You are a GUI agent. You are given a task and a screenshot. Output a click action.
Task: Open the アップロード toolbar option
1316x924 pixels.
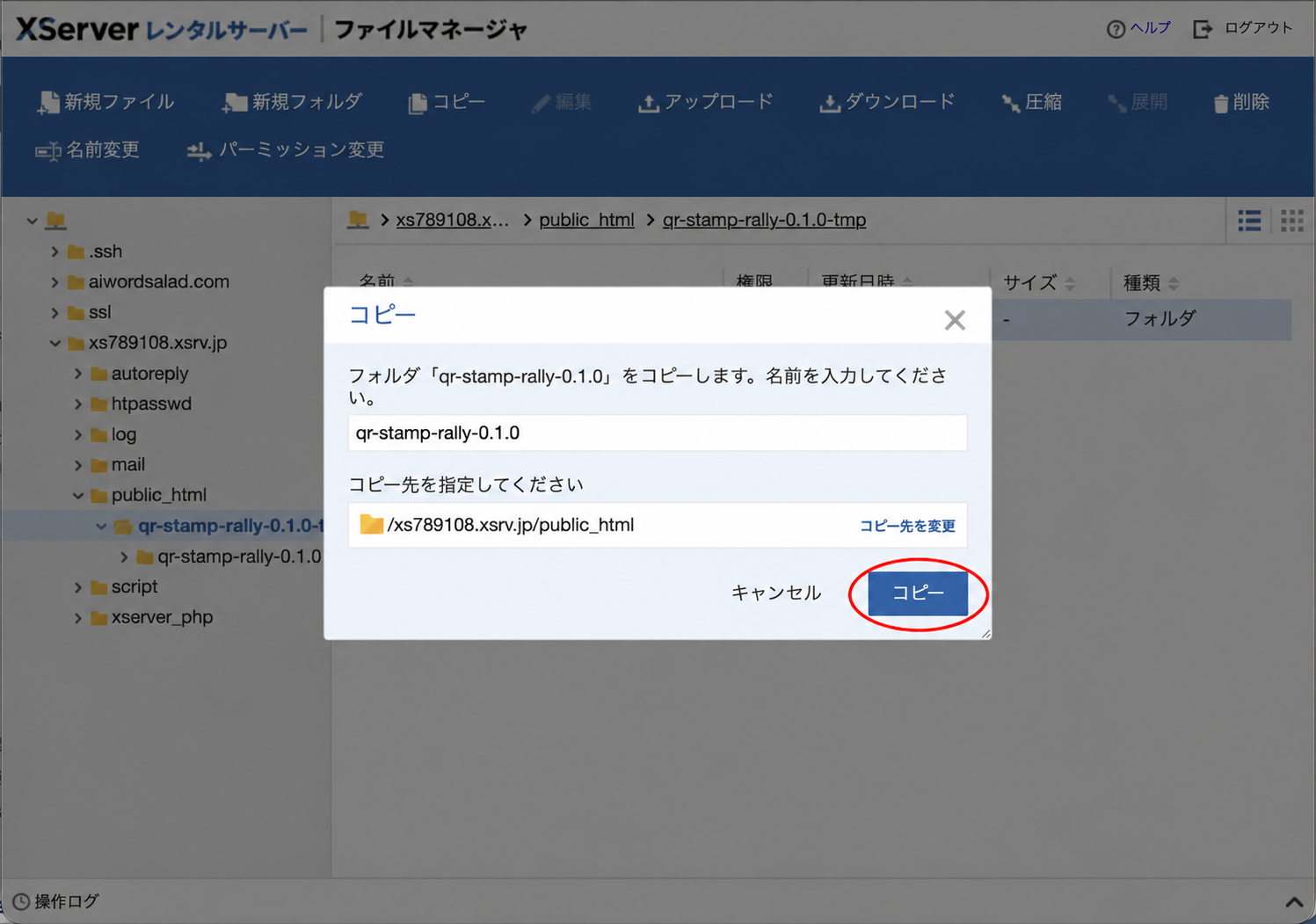(705, 102)
